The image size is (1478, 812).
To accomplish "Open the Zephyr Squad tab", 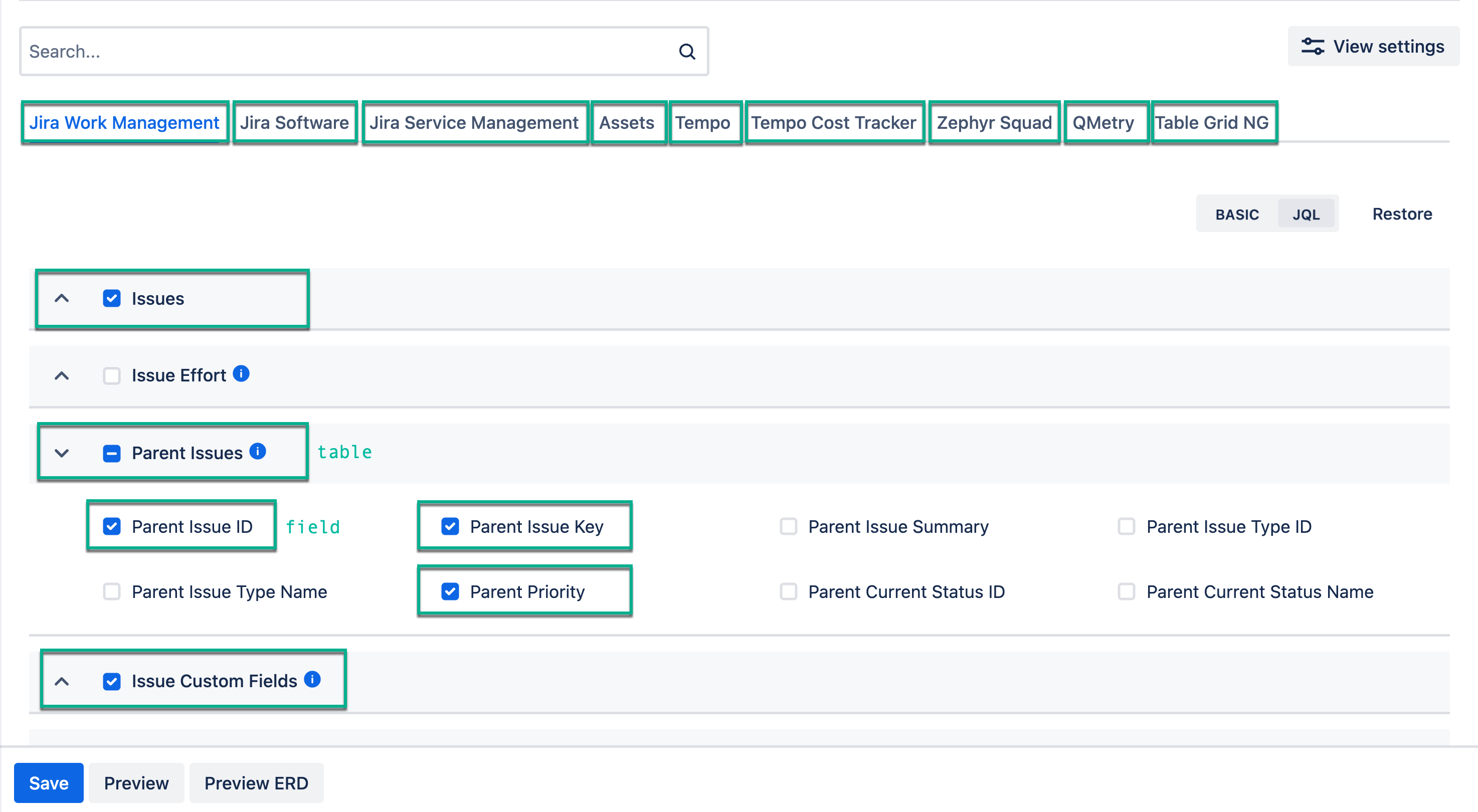I will click(994, 122).
